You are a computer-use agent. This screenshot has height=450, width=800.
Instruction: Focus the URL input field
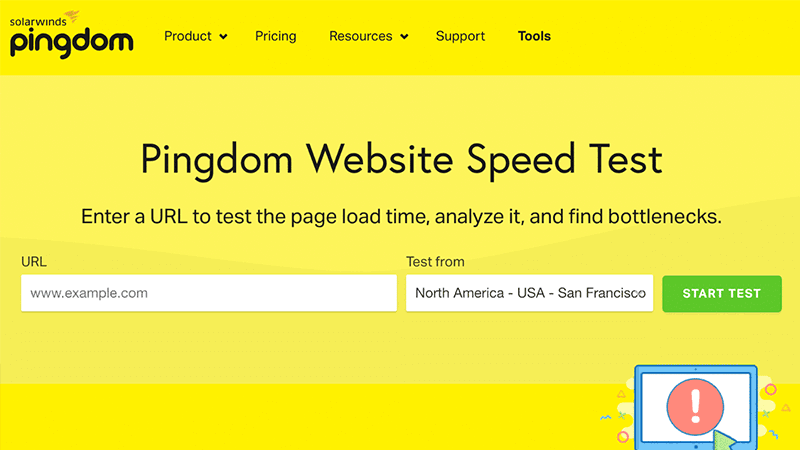tap(209, 293)
